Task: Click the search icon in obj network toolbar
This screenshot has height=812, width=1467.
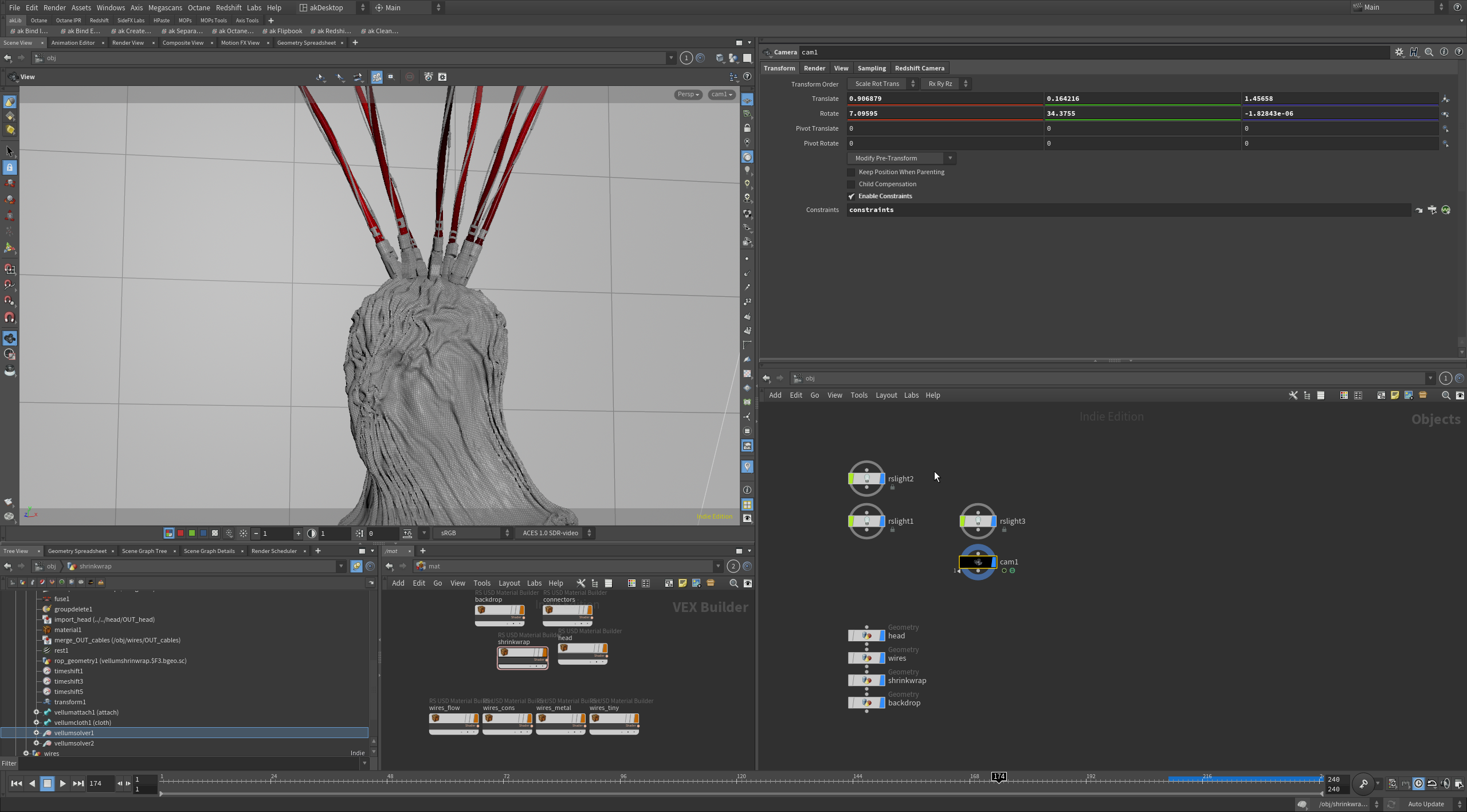Action: 1446,395
